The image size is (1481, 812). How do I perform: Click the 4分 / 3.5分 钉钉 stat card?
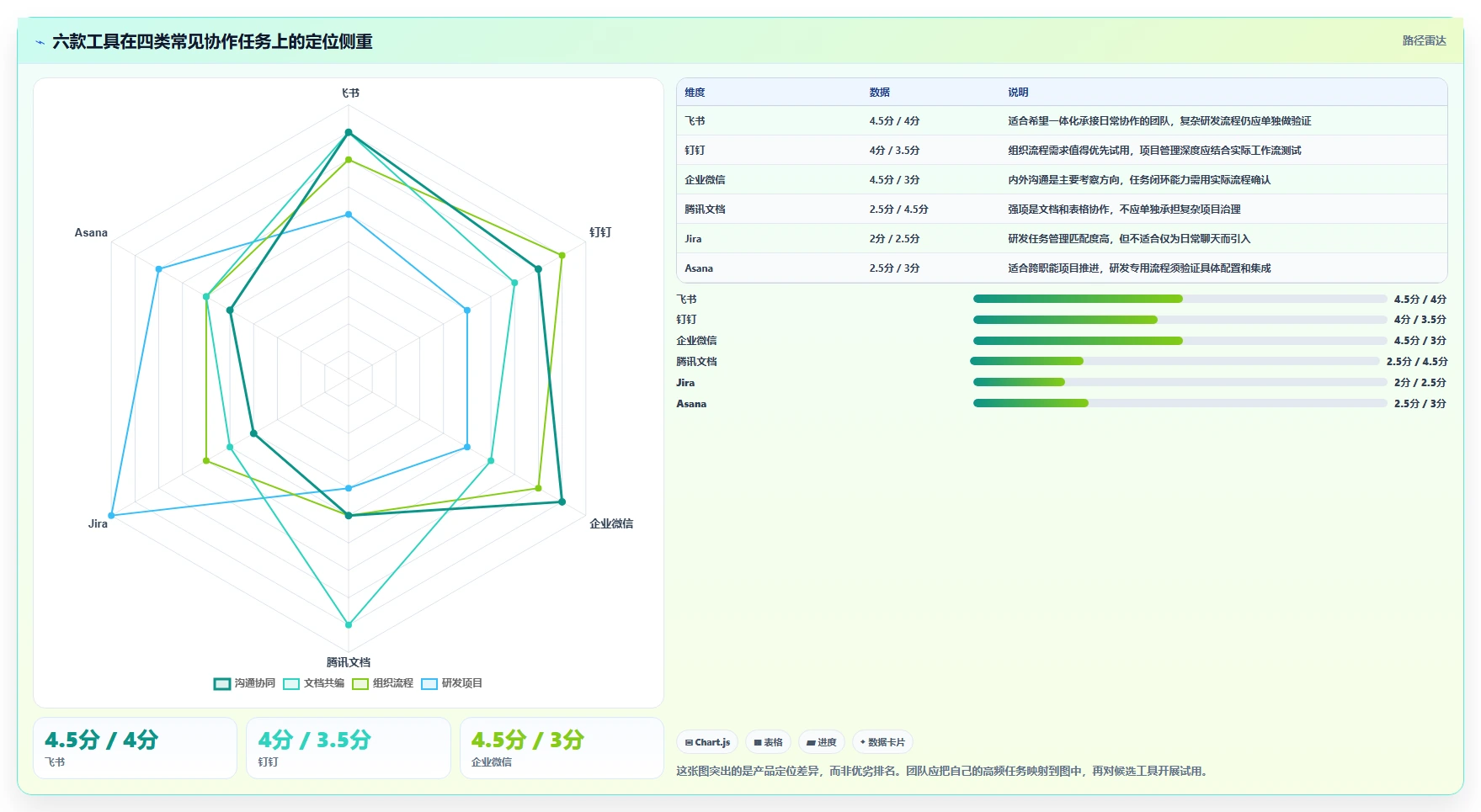349,748
